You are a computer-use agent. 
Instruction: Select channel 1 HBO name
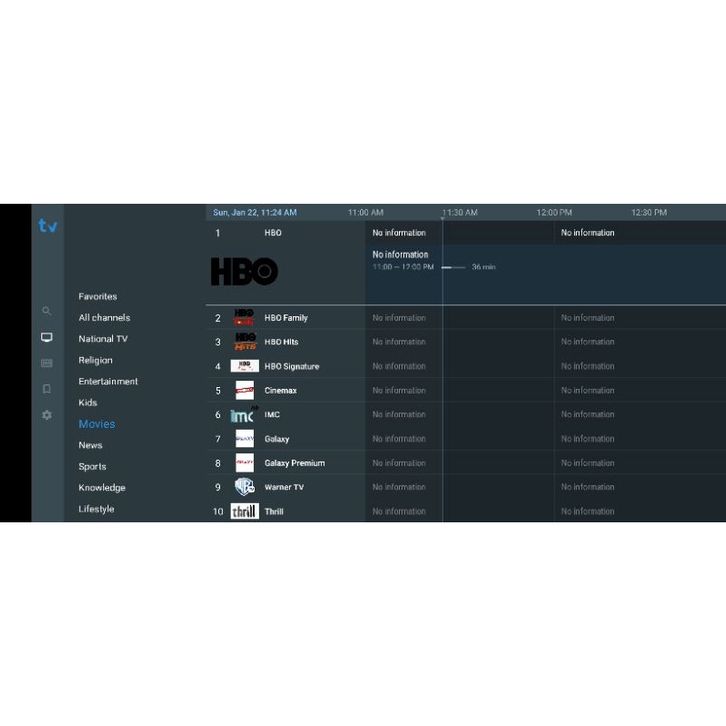273,233
